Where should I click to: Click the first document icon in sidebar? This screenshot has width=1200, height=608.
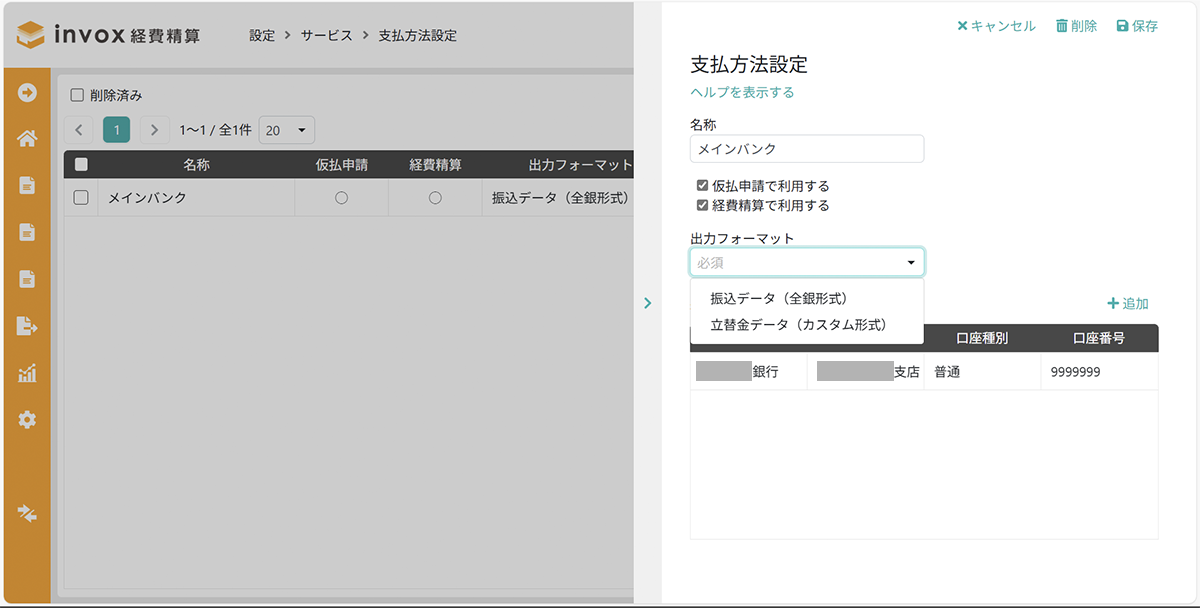point(27,185)
